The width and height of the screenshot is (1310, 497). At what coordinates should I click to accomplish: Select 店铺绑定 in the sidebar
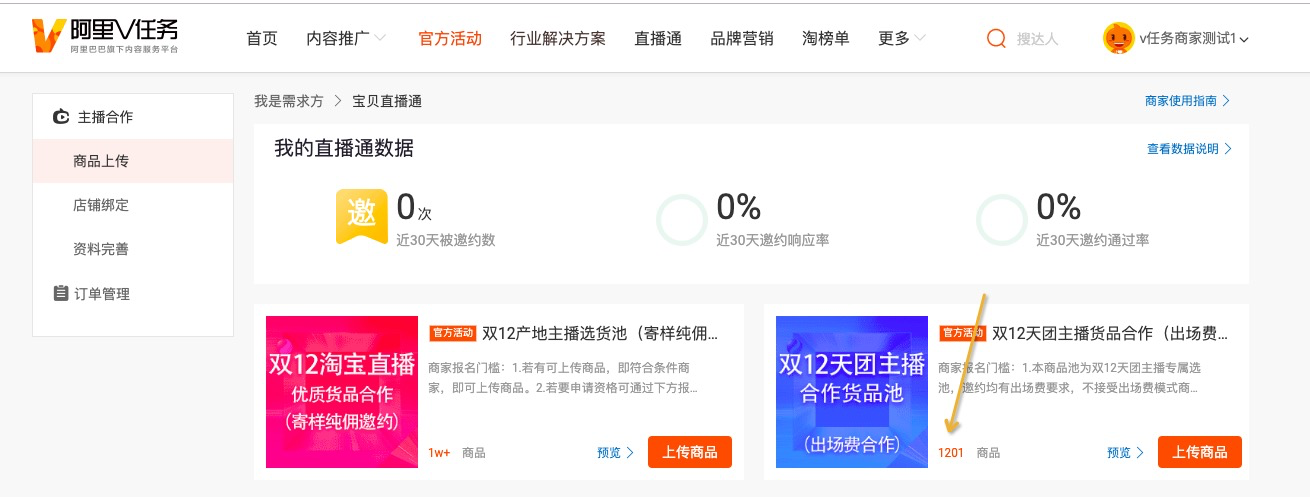tap(101, 205)
